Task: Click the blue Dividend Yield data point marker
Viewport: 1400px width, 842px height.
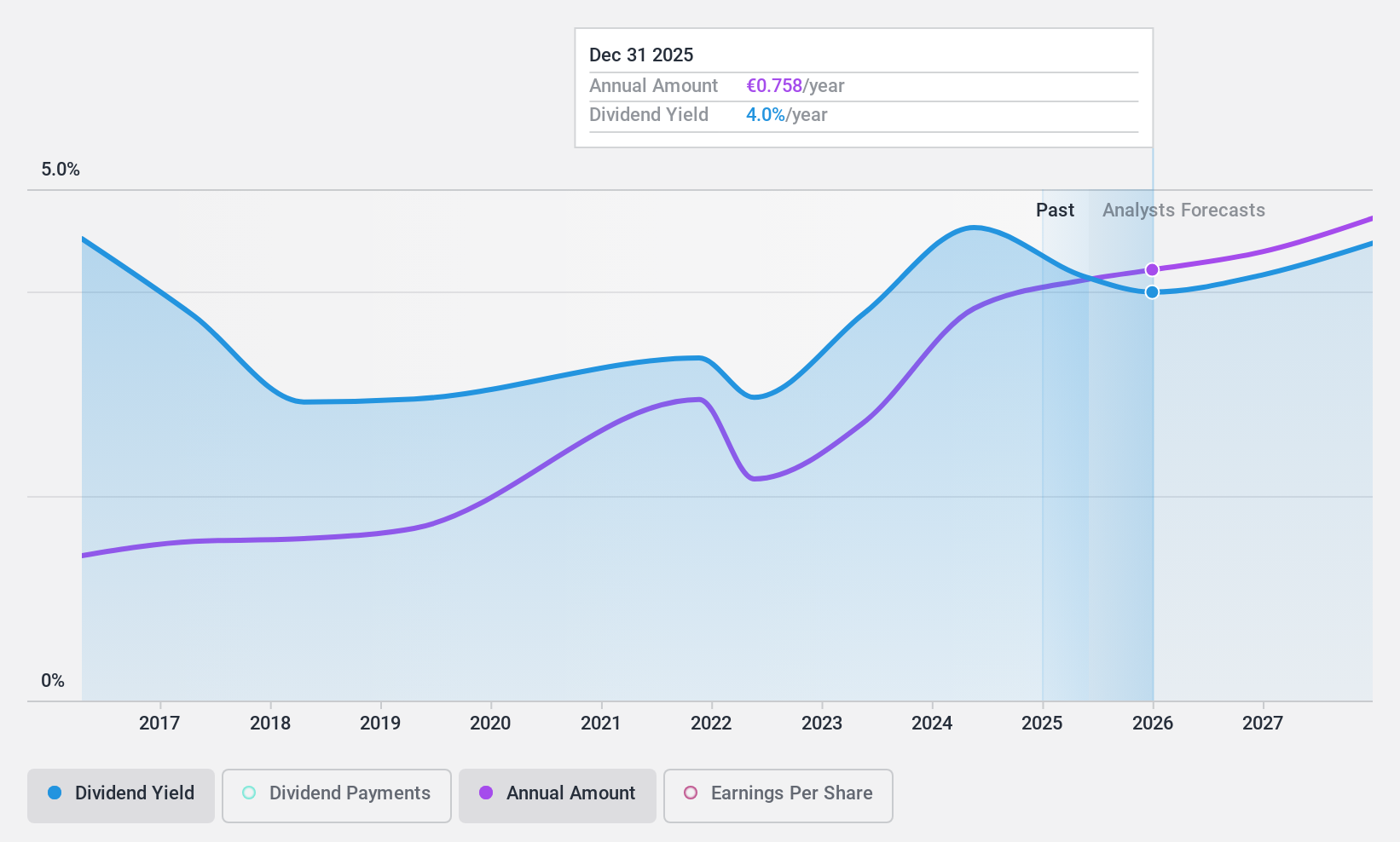Action: [1152, 292]
